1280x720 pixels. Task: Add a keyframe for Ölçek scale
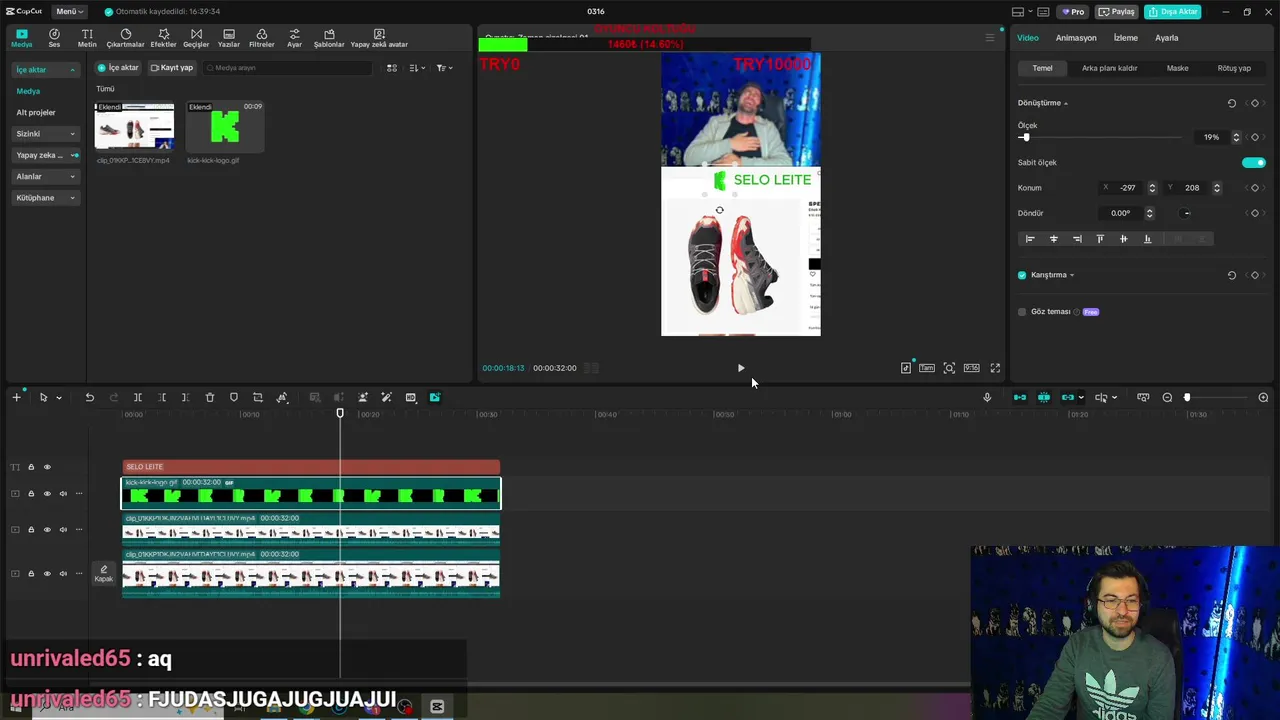[1255, 137]
